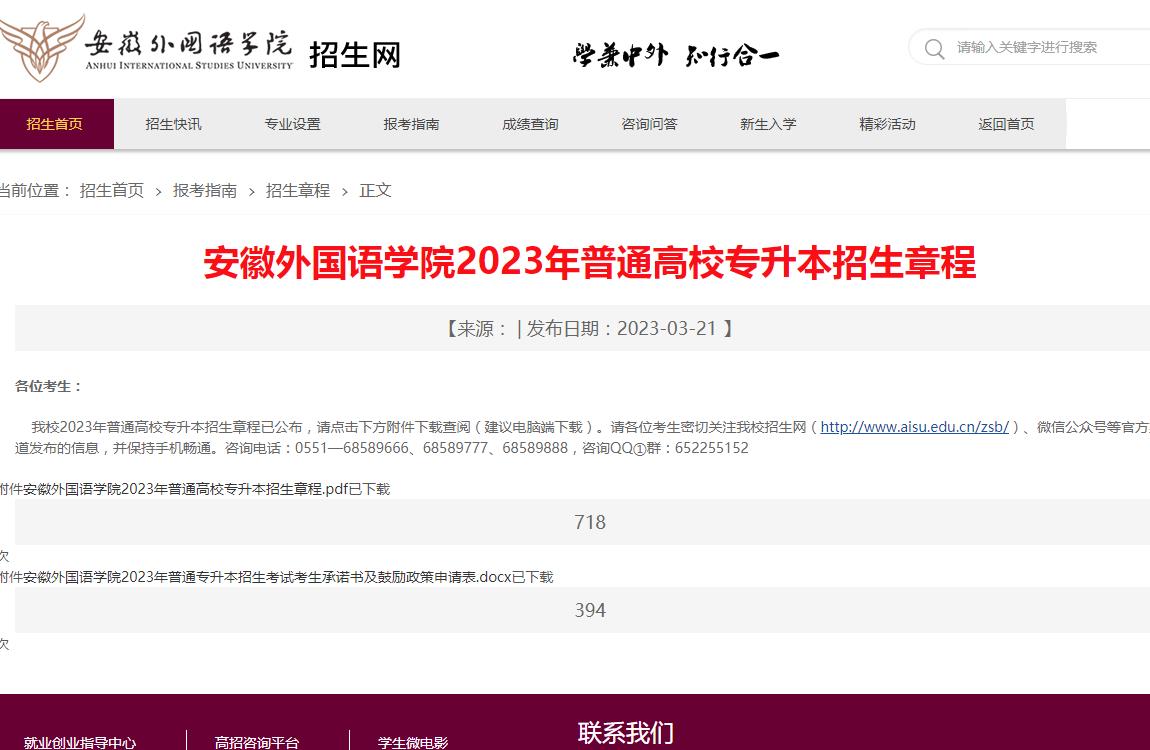This screenshot has width=1150, height=750.
Task: Click the red article title heading
Action: [x=590, y=262]
